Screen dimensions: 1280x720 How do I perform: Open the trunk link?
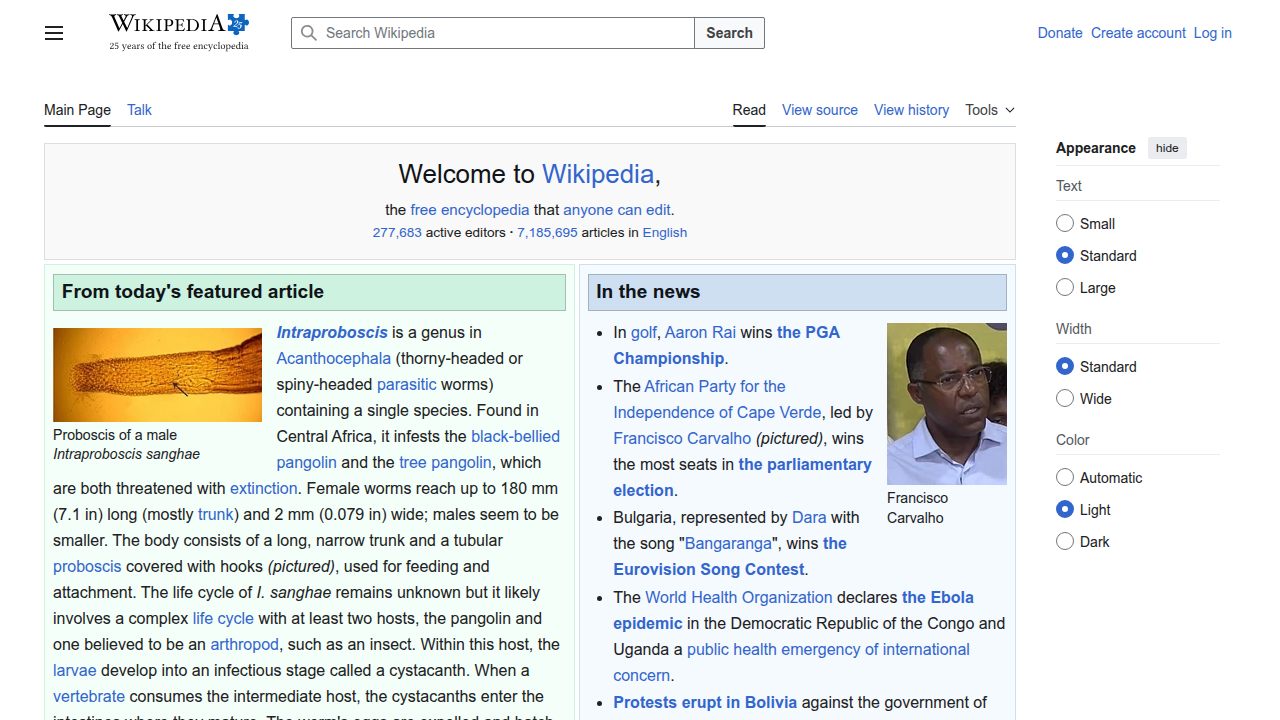215,514
